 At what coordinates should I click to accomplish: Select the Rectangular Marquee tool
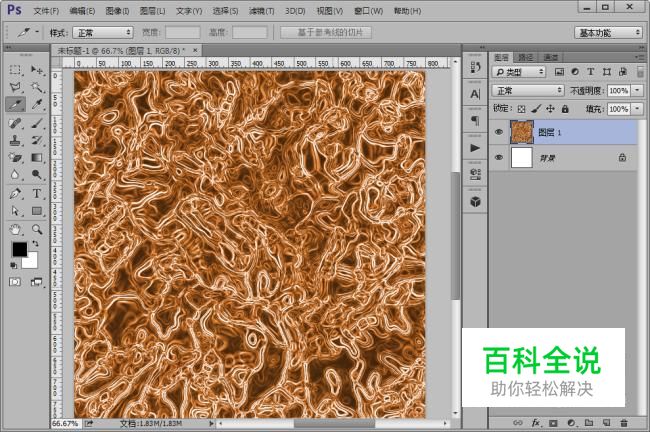(15, 70)
